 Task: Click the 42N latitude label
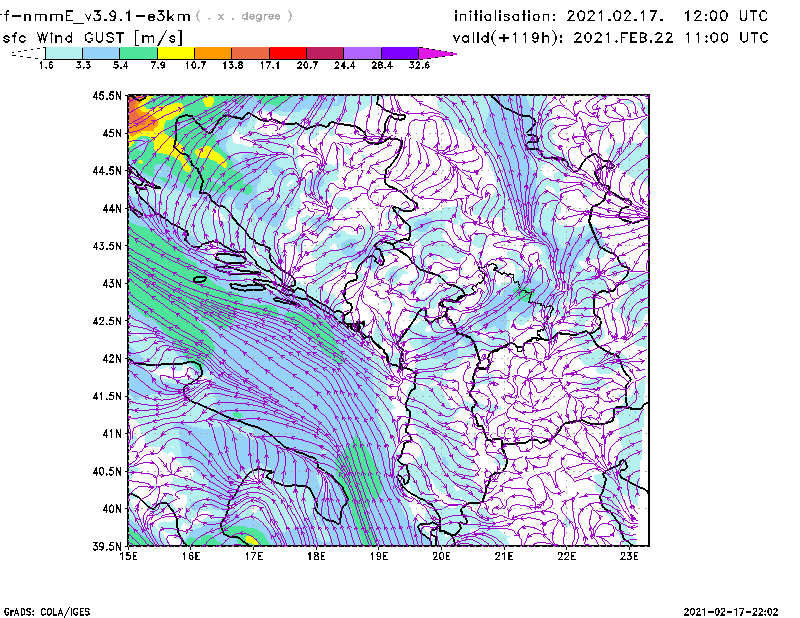coord(112,359)
